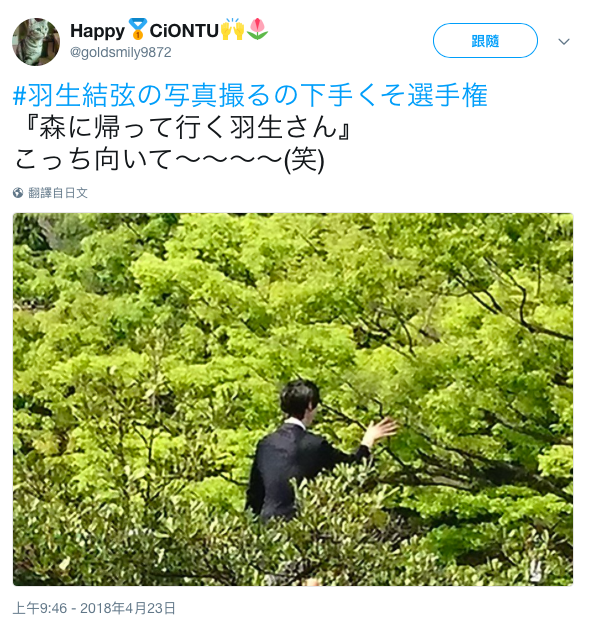The width and height of the screenshot is (595, 630).
Task: Click the 2018年4月23日 date text
Action: coord(128,608)
